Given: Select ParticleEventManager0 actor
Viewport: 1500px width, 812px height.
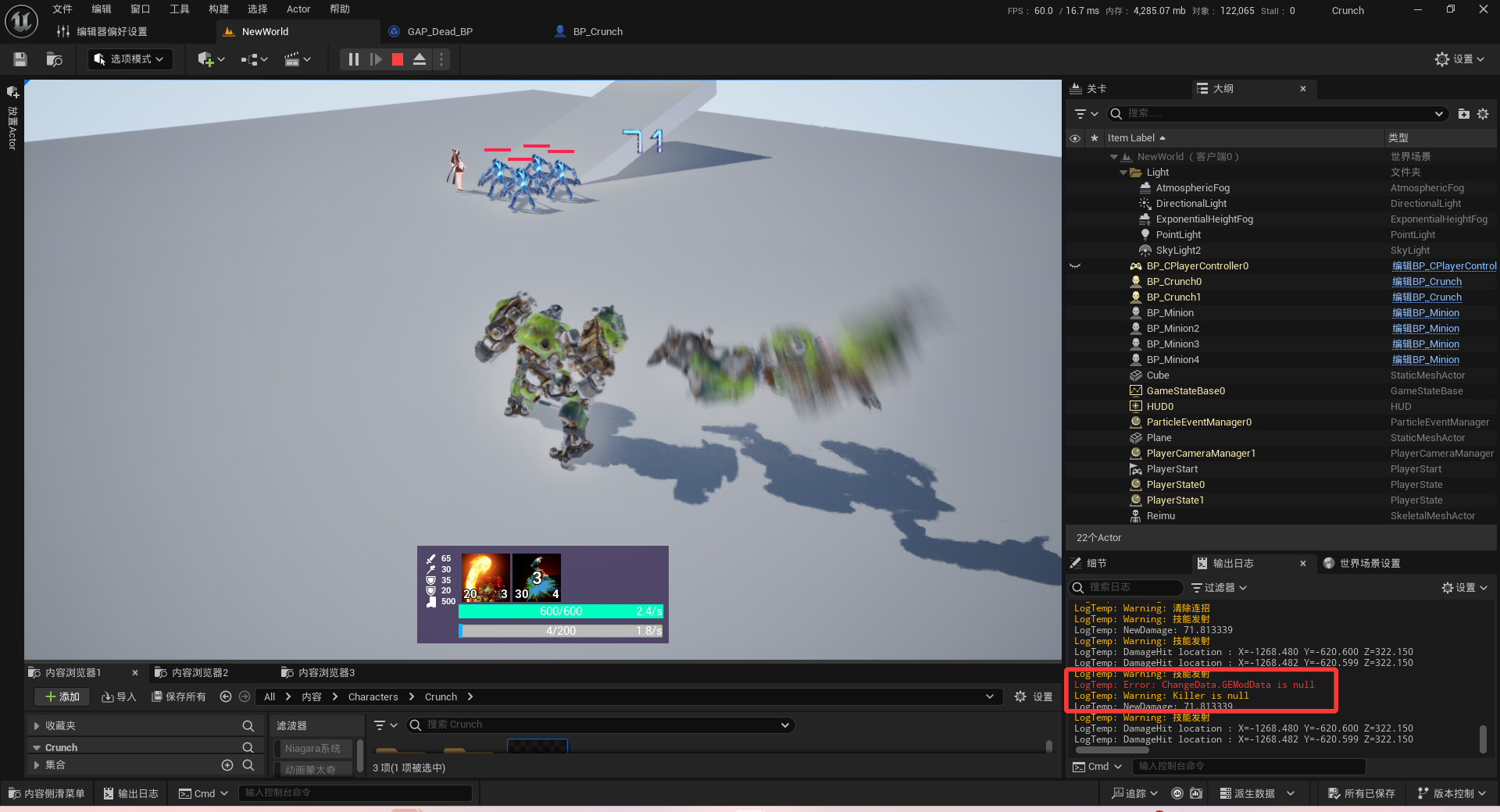Looking at the screenshot, I should (x=1199, y=422).
